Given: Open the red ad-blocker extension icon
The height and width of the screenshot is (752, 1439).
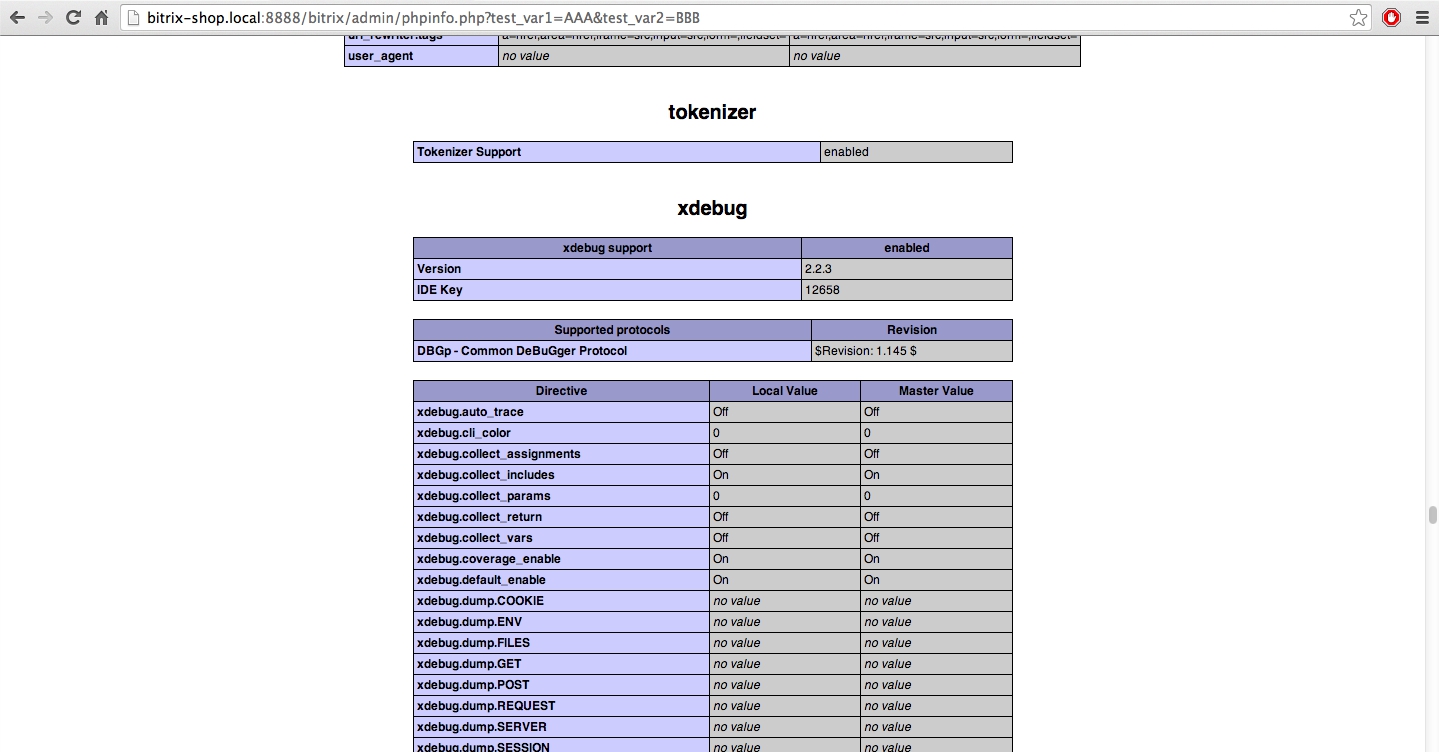Looking at the screenshot, I should tap(1391, 17).
